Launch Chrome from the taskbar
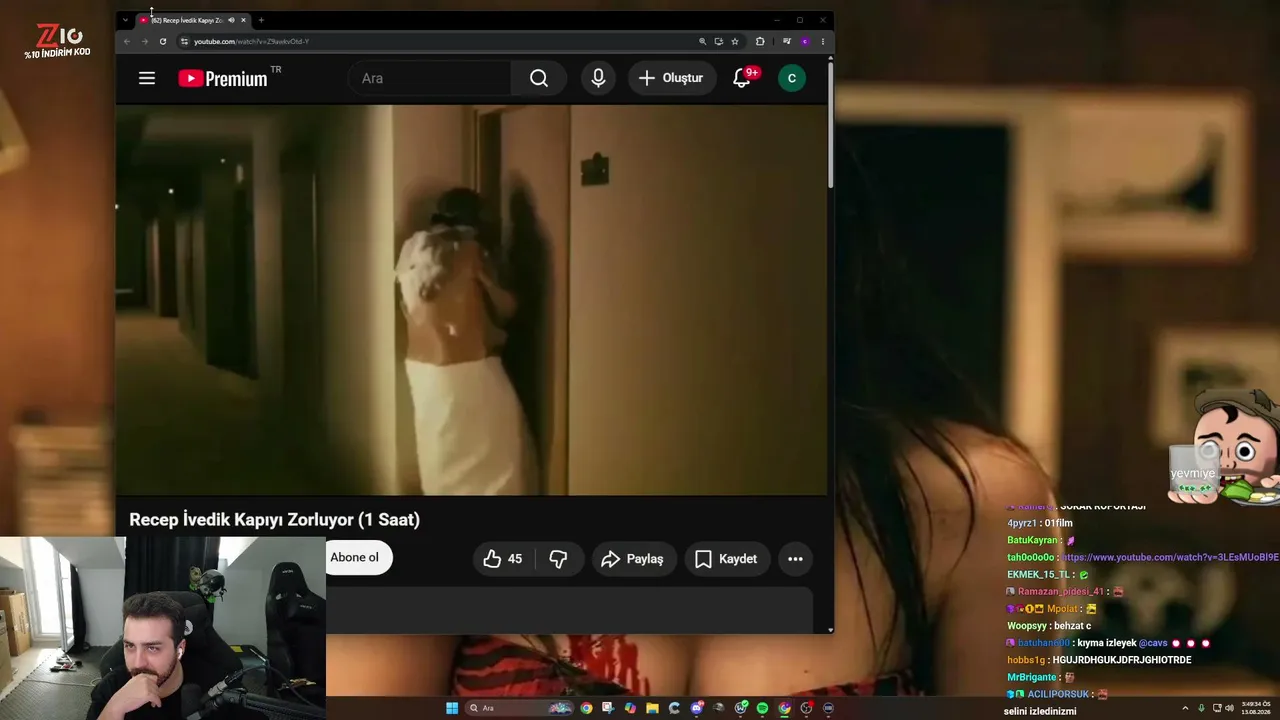 pyautogui.click(x=586, y=708)
